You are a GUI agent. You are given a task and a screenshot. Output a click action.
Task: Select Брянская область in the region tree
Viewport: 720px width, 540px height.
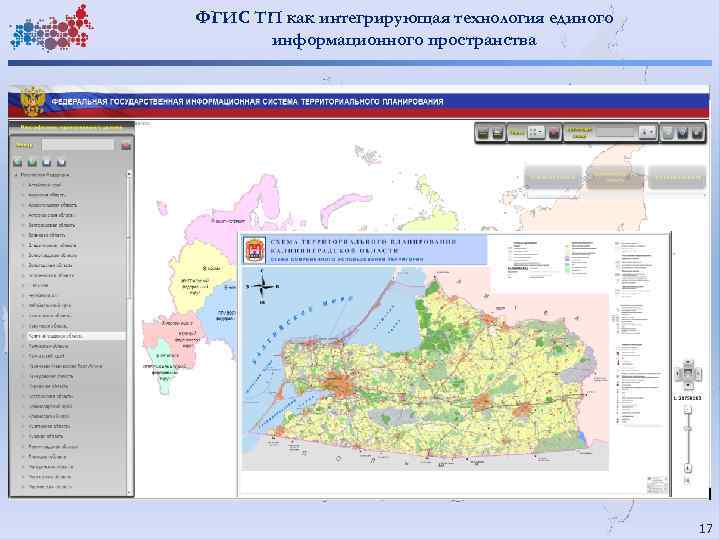tap(47, 235)
